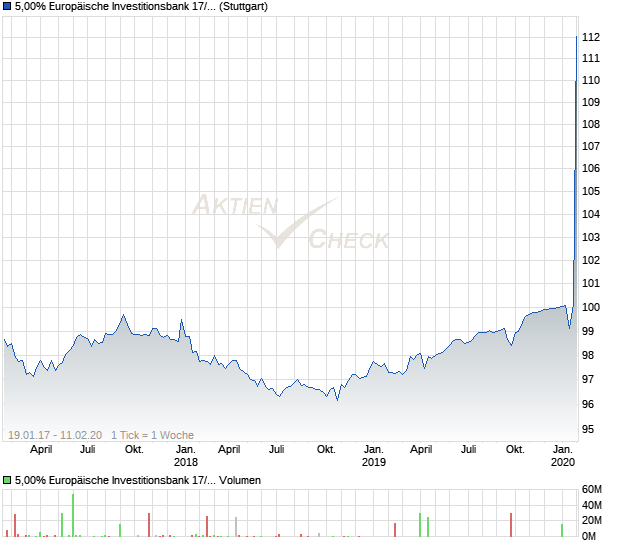Click the AktienCheck watermark logo
The image size is (620, 546).
pos(291,221)
